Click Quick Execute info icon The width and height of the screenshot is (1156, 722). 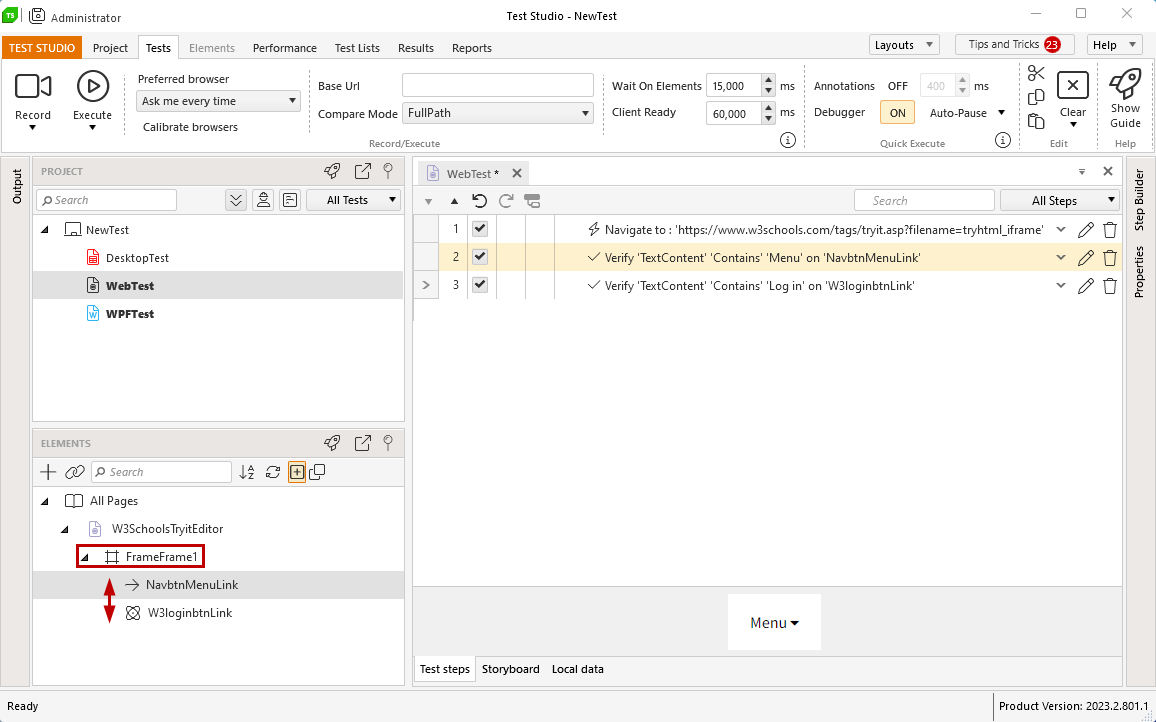[x=1002, y=140]
